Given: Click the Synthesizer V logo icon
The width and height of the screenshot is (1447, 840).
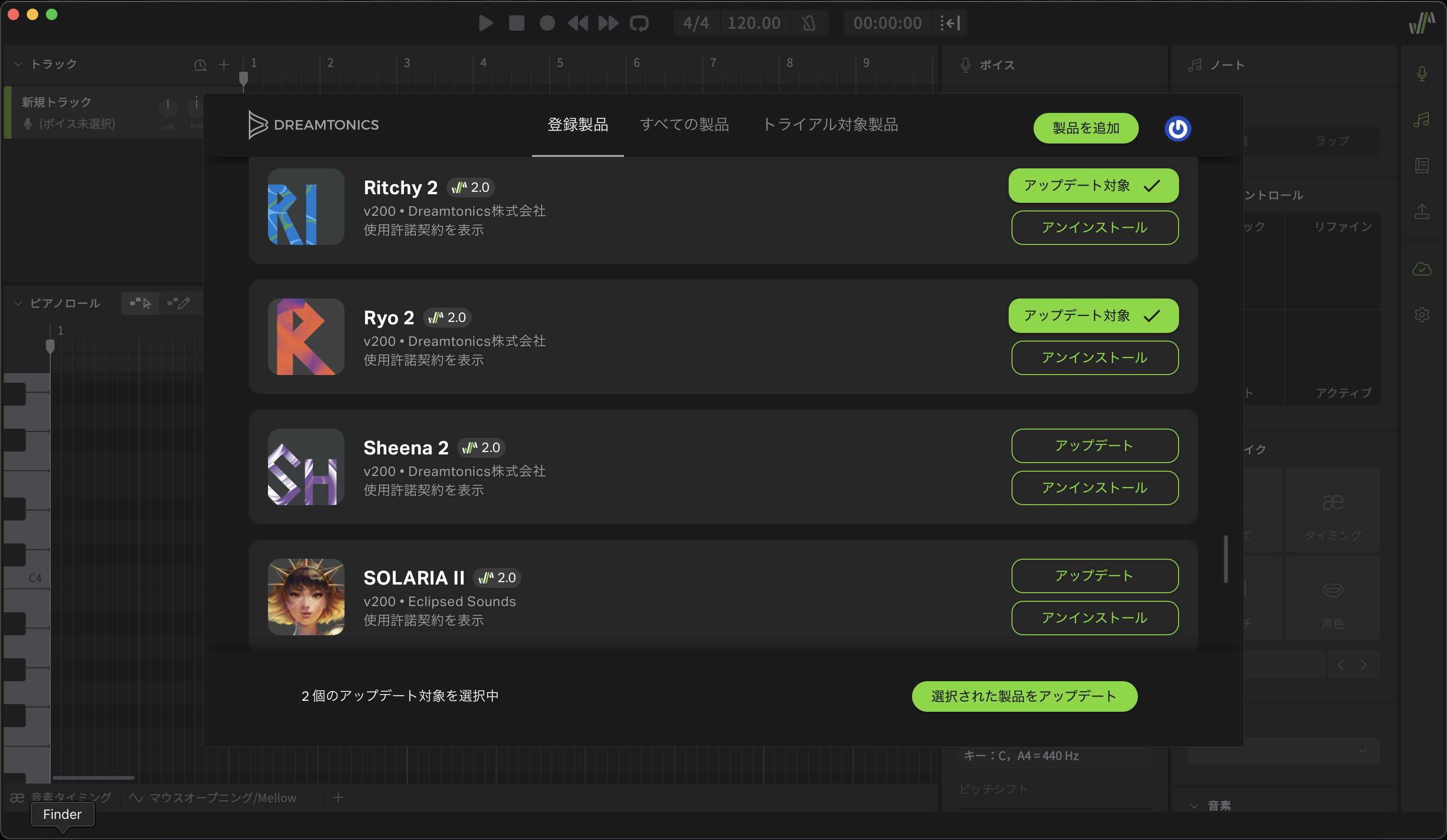Looking at the screenshot, I should [1421, 23].
